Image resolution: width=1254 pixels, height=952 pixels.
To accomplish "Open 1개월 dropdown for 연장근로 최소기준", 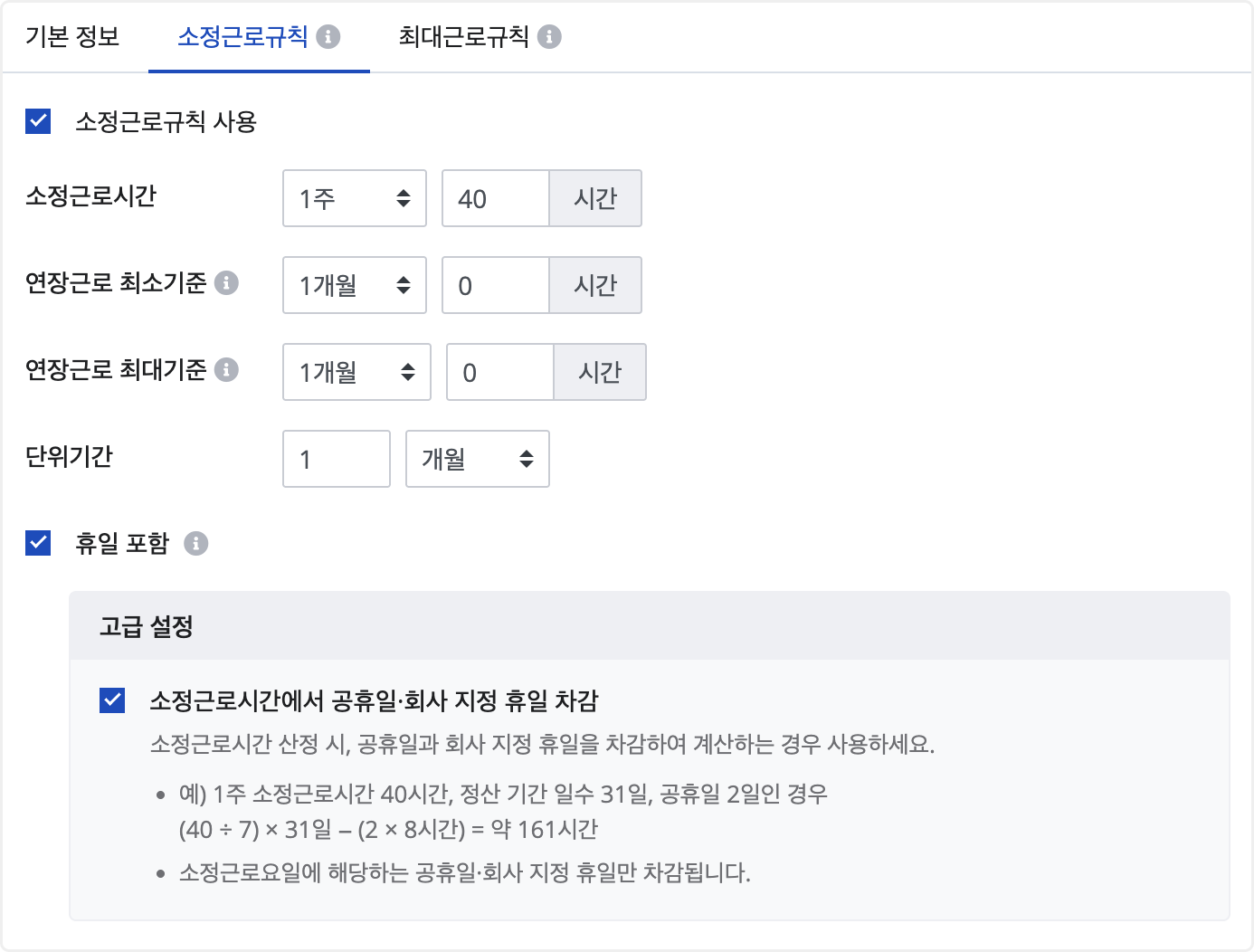I will click(x=354, y=285).
